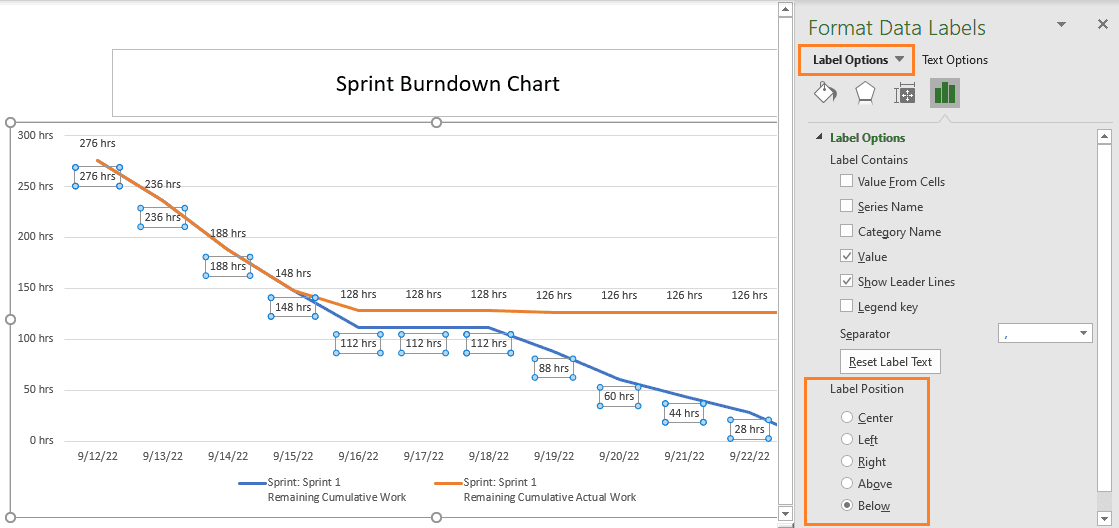This screenshot has height=528, width=1119.
Task: Select the boxed 188 hrs data label
Action: (228, 266)
